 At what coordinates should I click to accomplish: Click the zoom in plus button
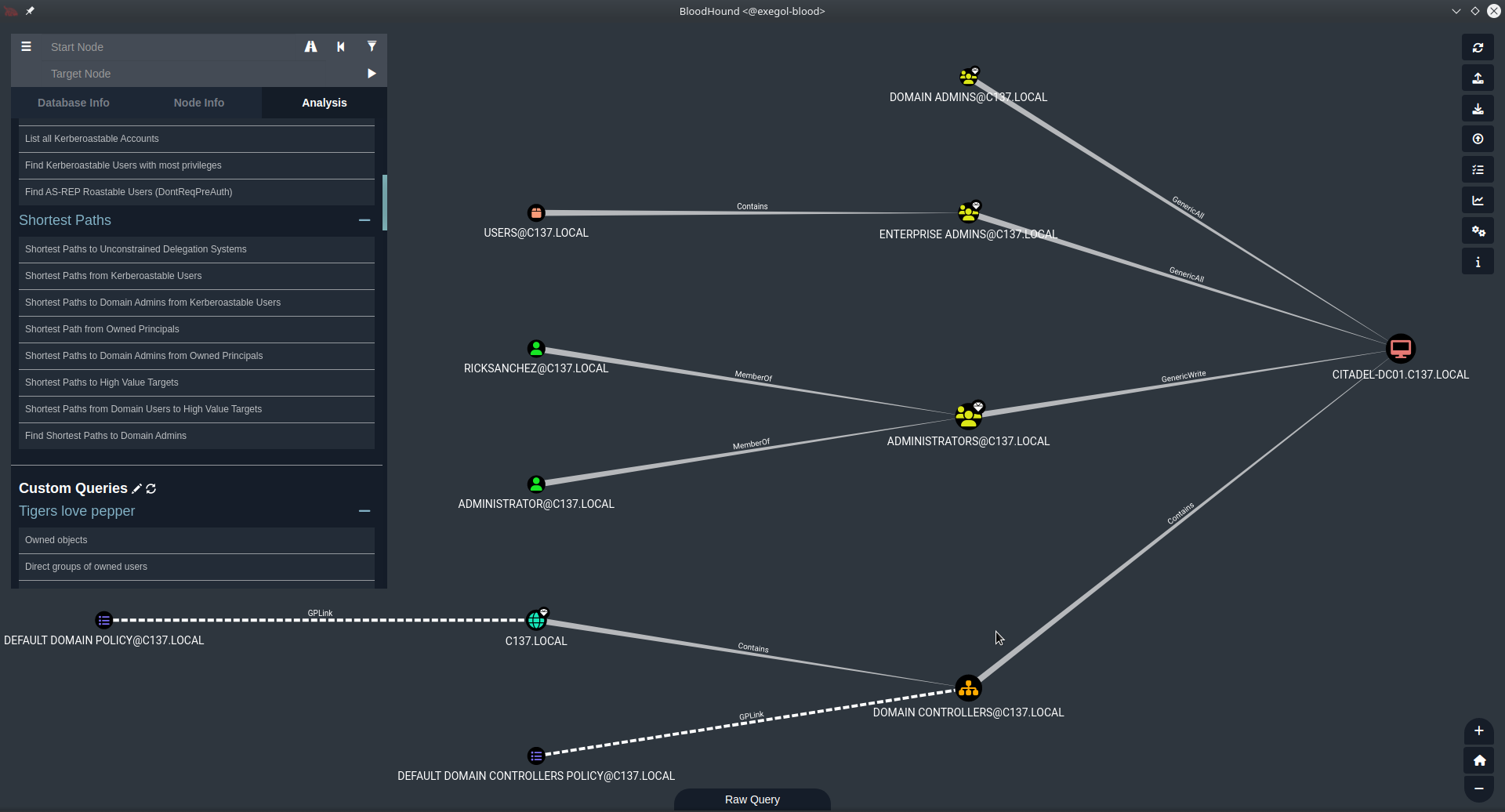1478,731
